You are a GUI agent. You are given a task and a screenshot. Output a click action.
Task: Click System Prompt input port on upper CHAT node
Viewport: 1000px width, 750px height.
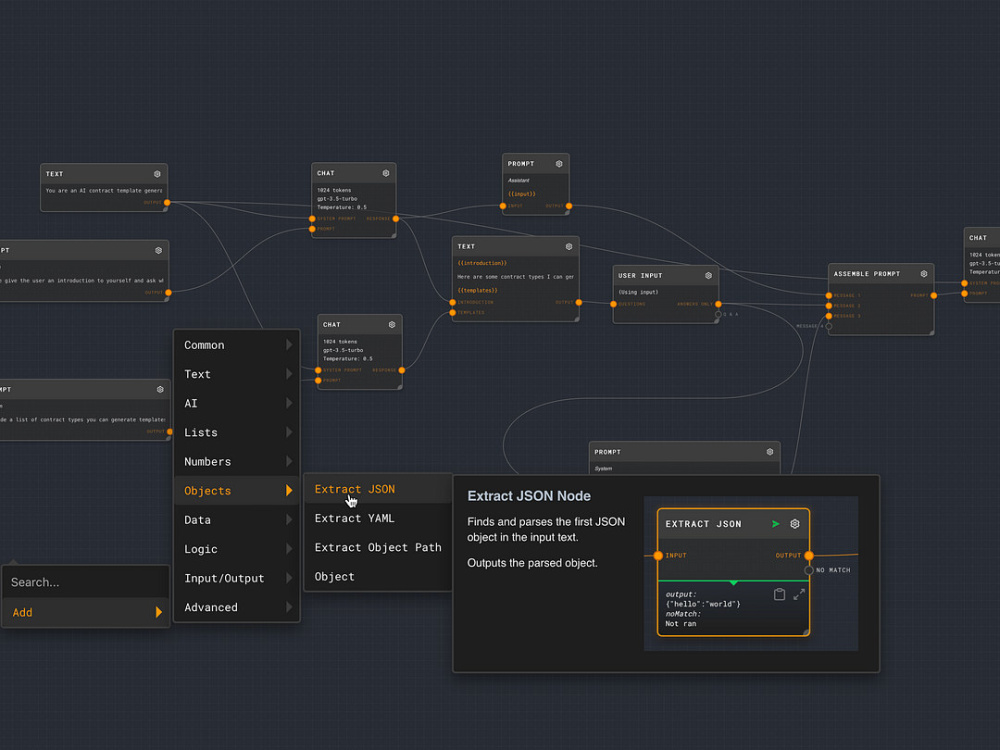pos(312,219)
